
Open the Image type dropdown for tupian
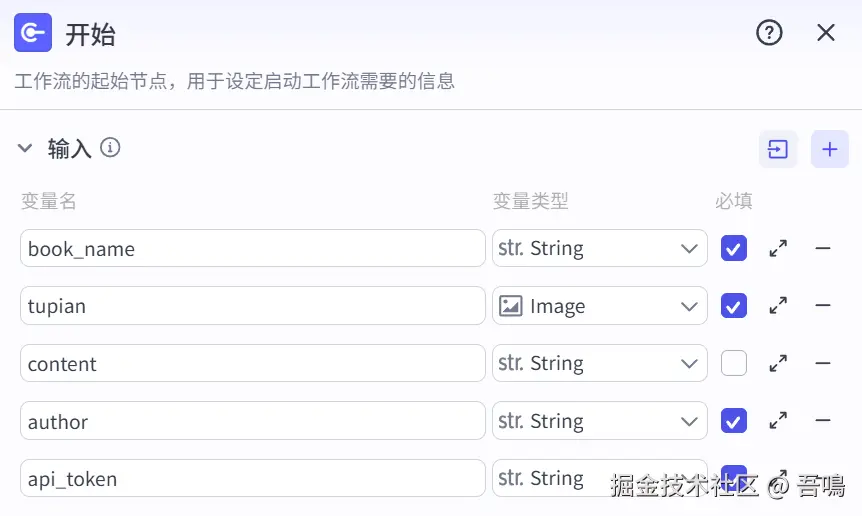[599, 306]
